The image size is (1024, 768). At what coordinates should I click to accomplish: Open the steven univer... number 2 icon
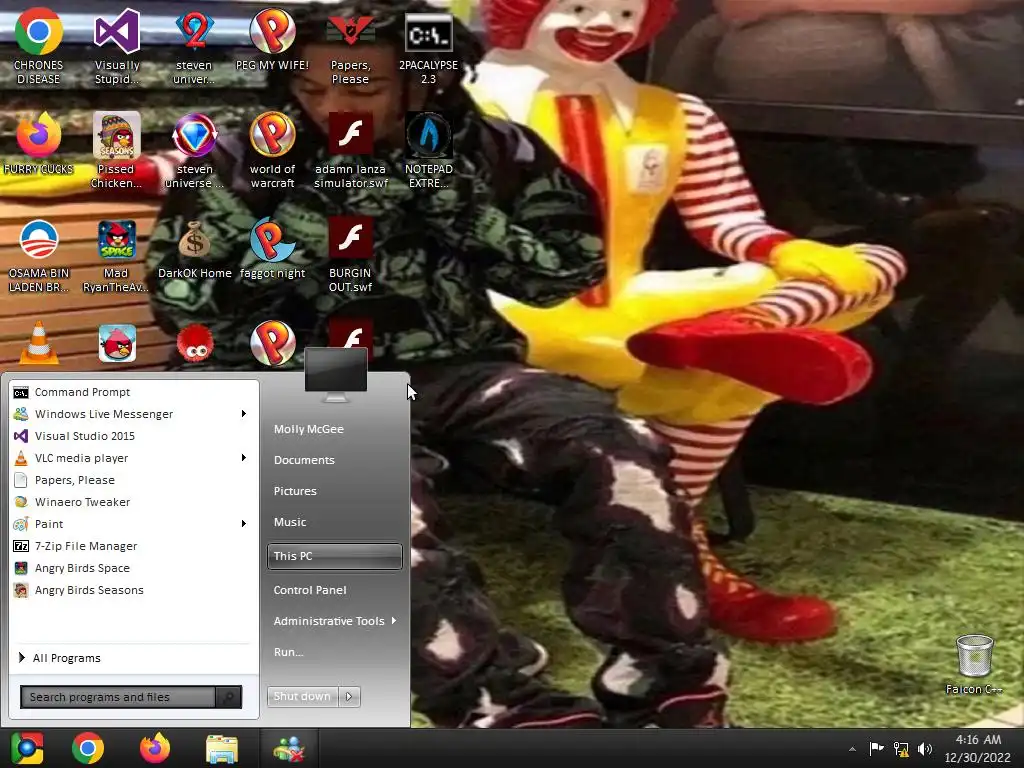coord(194,46)
